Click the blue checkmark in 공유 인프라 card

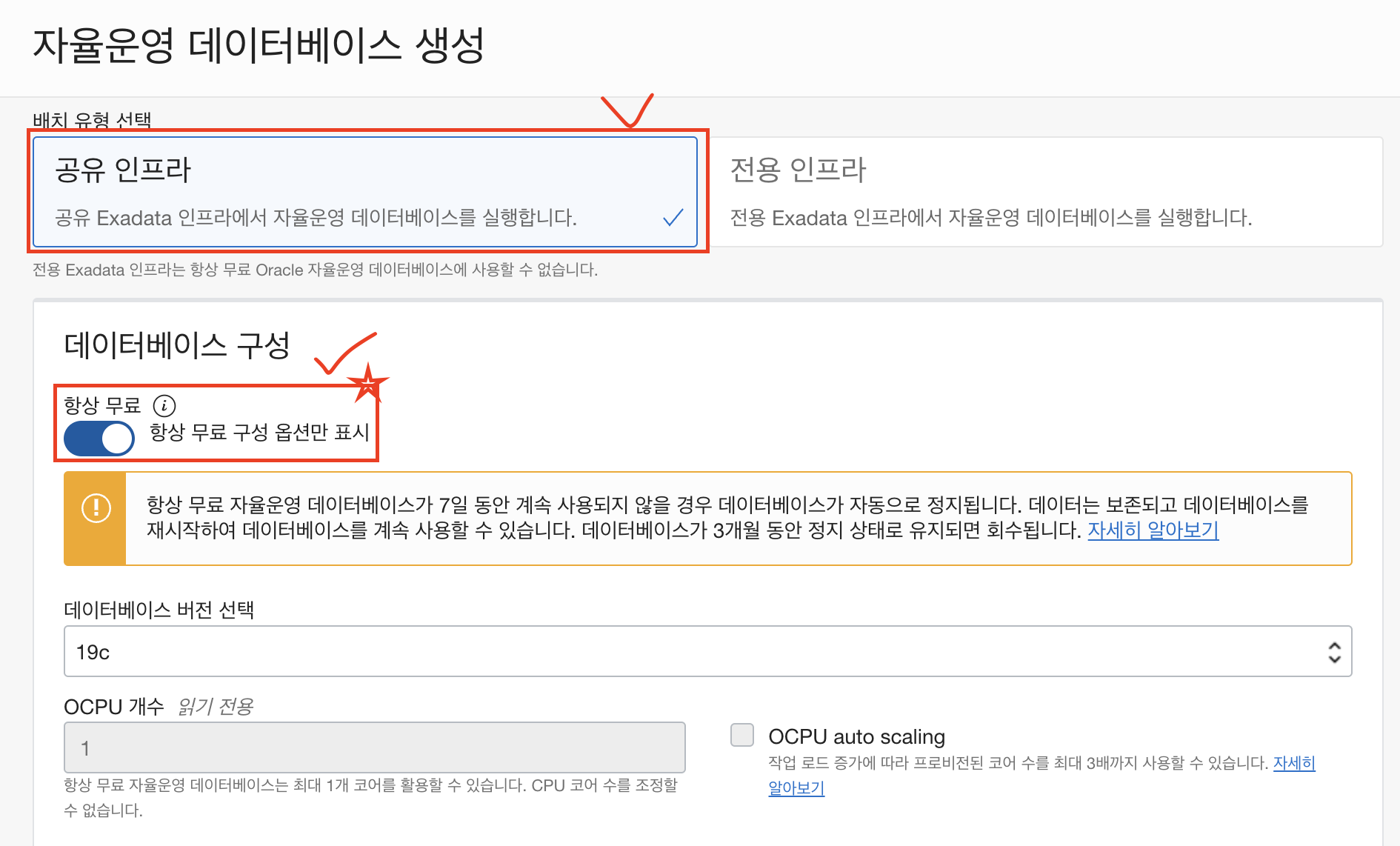coord(673,217)
